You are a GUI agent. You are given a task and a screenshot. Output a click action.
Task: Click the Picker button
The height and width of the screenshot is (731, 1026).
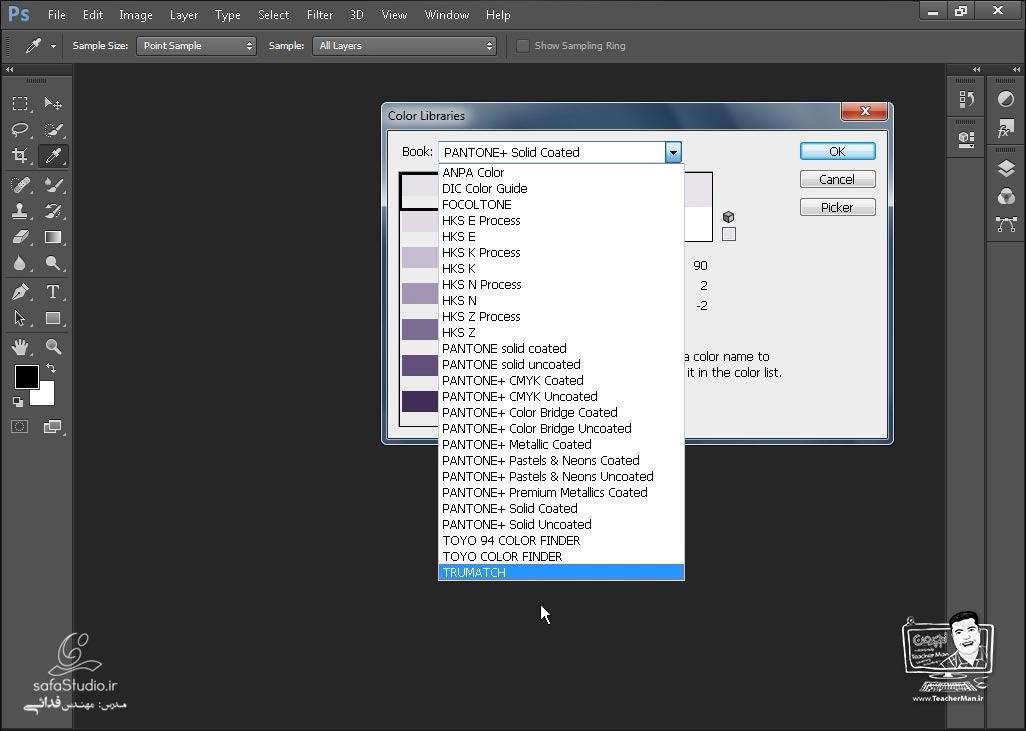(838, 207)
